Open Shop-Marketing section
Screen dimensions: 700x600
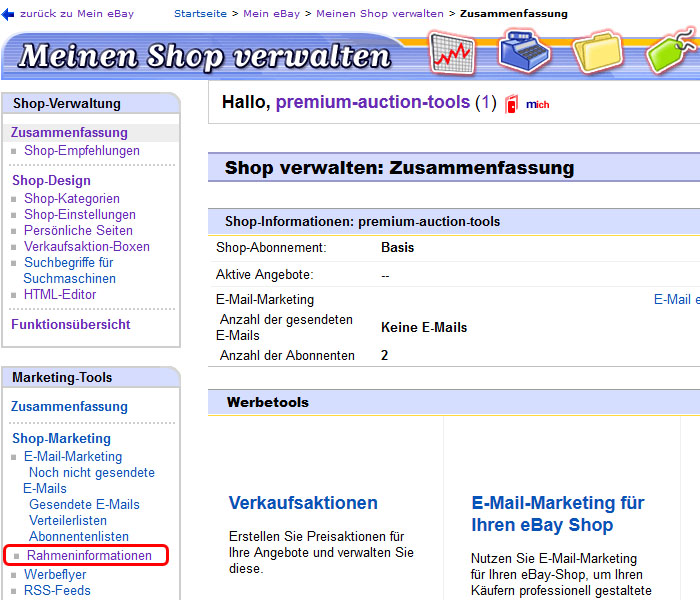click(x=61, y=438)
